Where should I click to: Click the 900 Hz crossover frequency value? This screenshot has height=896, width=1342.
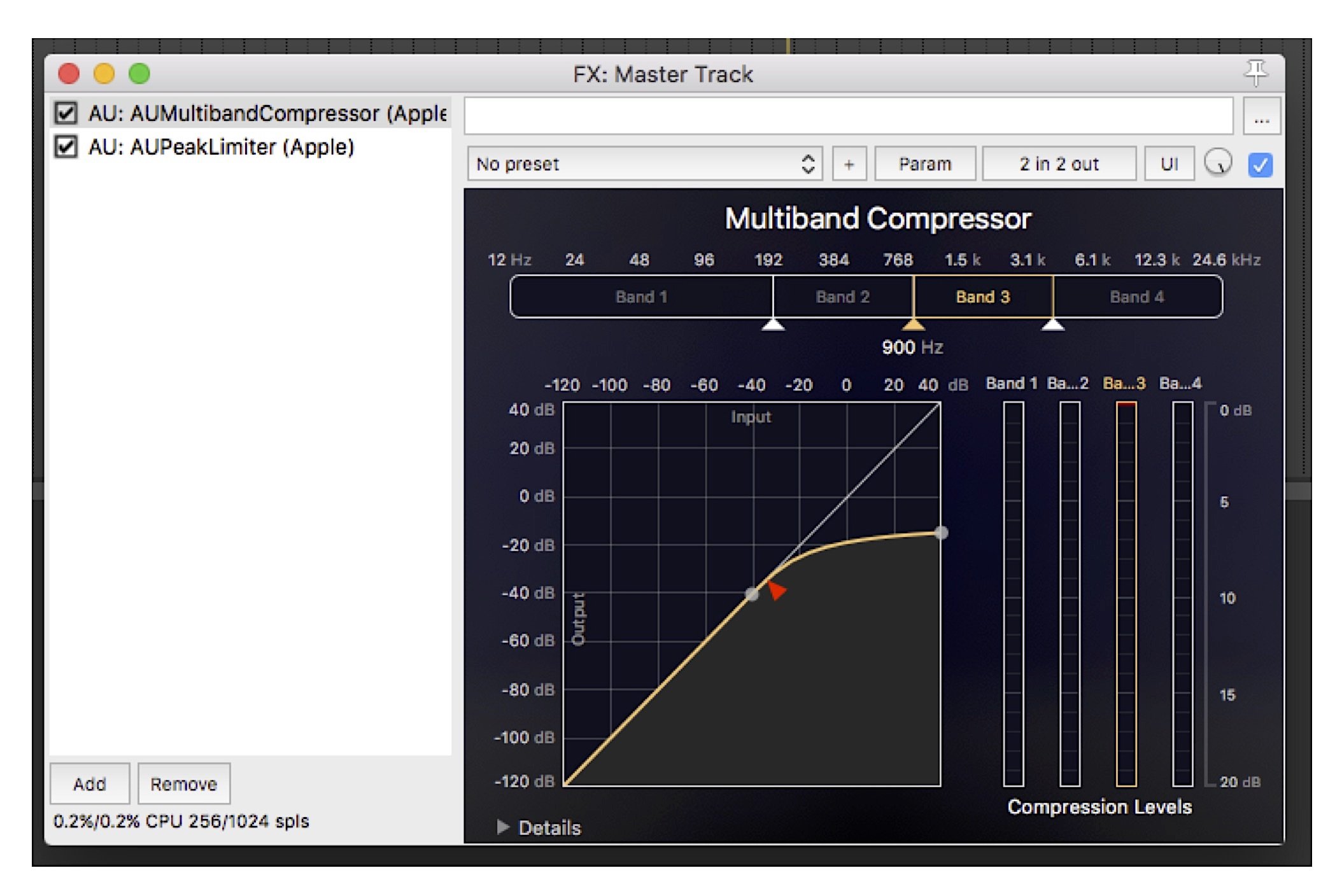(912, 347)
